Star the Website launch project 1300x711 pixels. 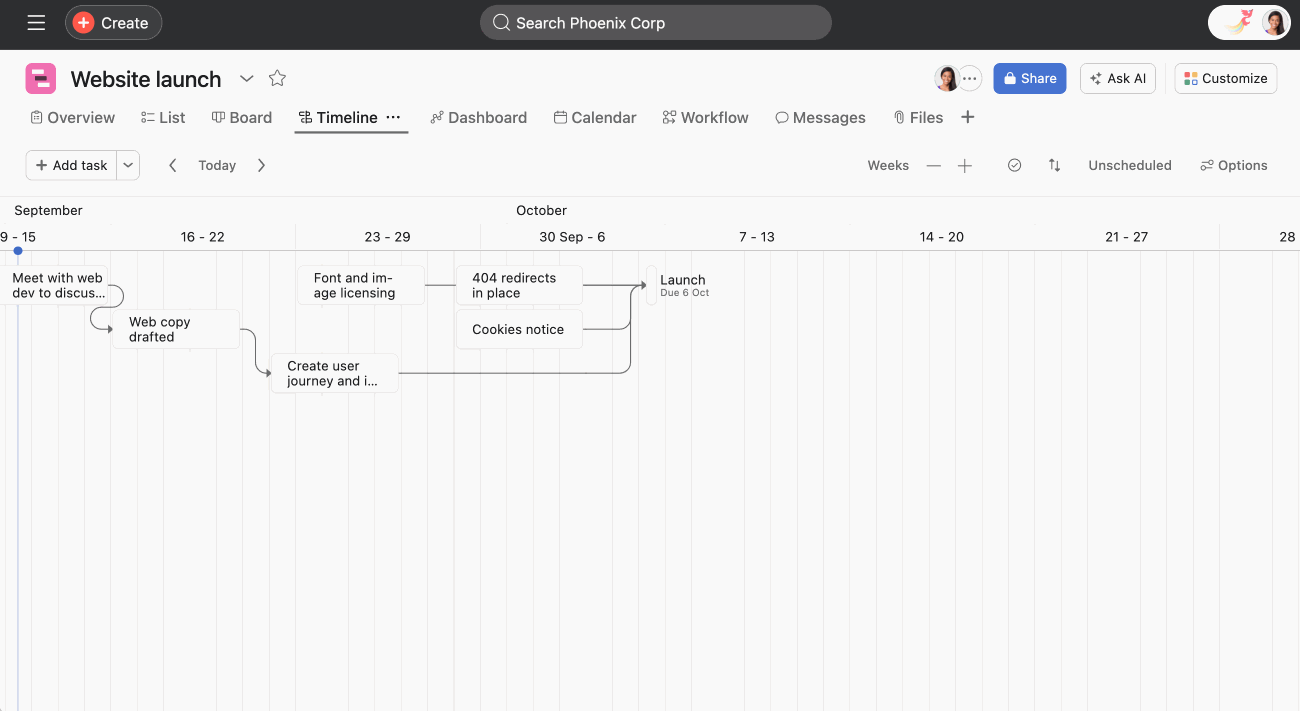click(x=277, y=78)
